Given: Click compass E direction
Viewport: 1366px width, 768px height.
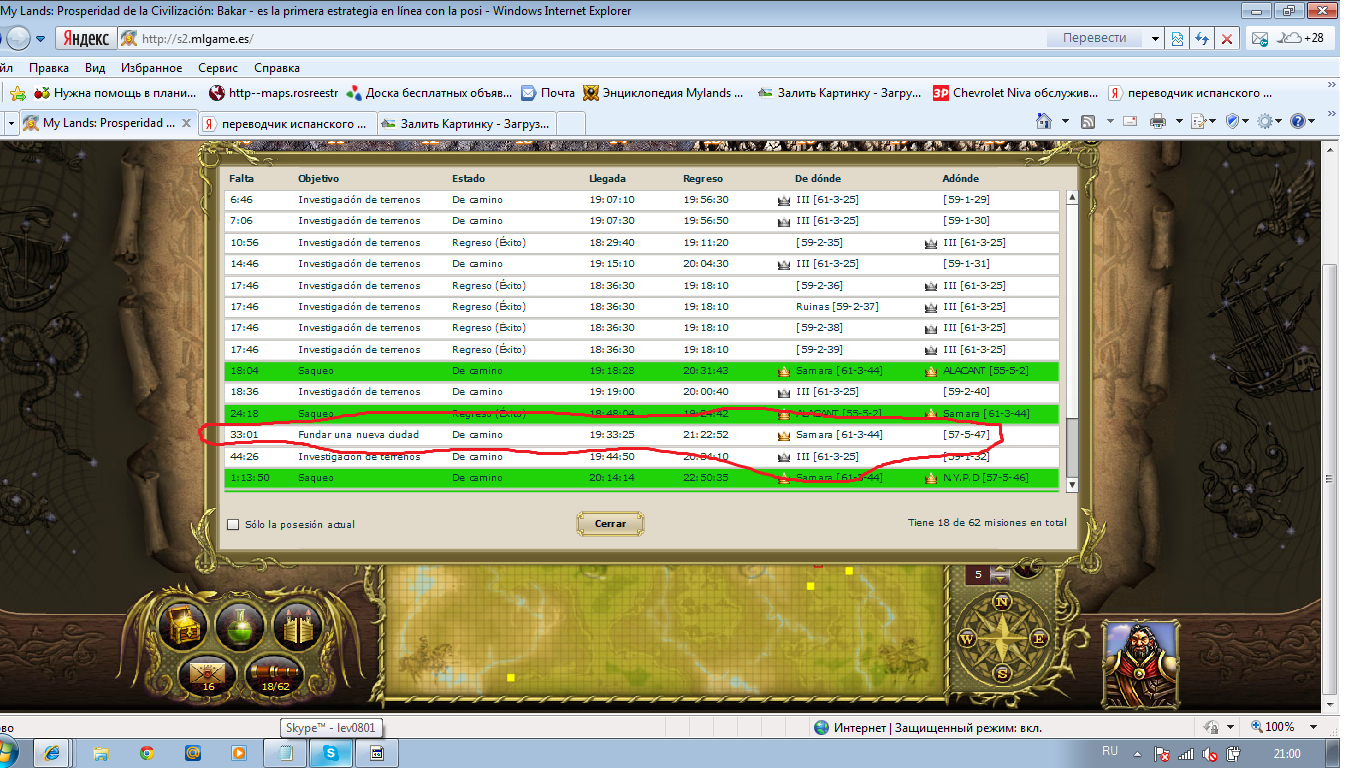Looking at the screenshot, I should point(1038,638).
